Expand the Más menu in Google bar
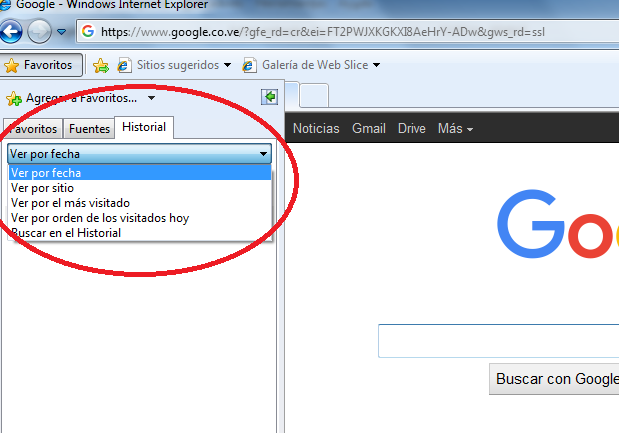Screen dimensions: 619x433 455,128
